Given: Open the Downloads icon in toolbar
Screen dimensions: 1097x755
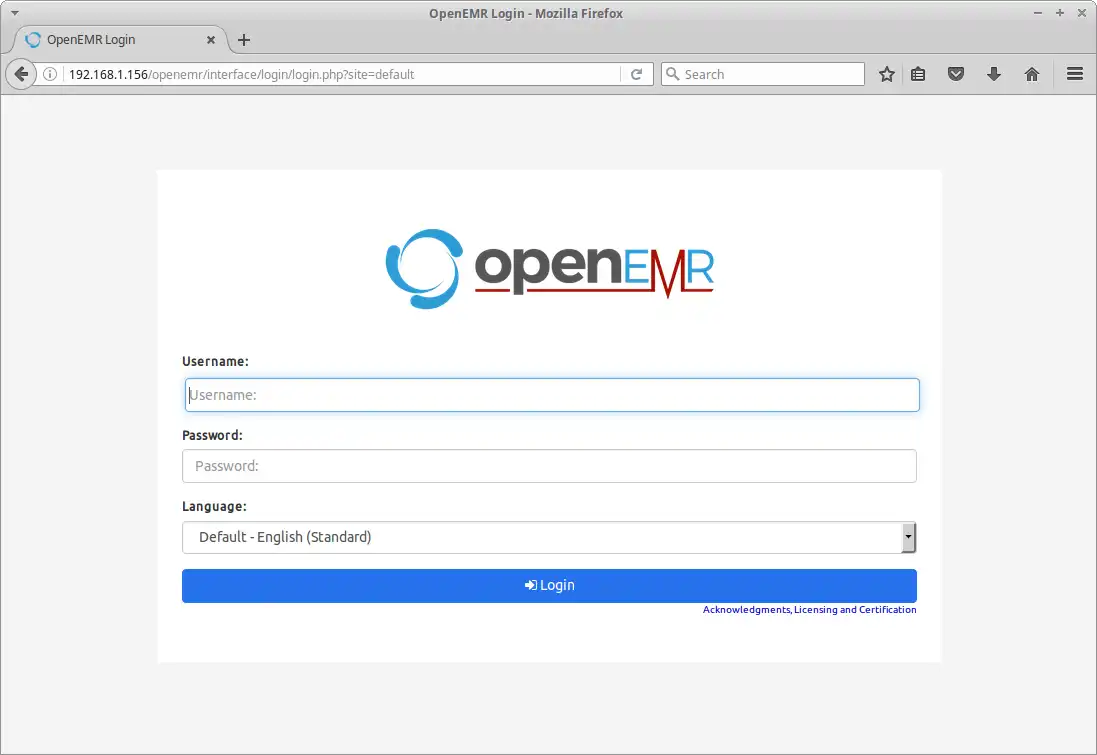Looking at the screenshot, I should click(x=994, y=73).
